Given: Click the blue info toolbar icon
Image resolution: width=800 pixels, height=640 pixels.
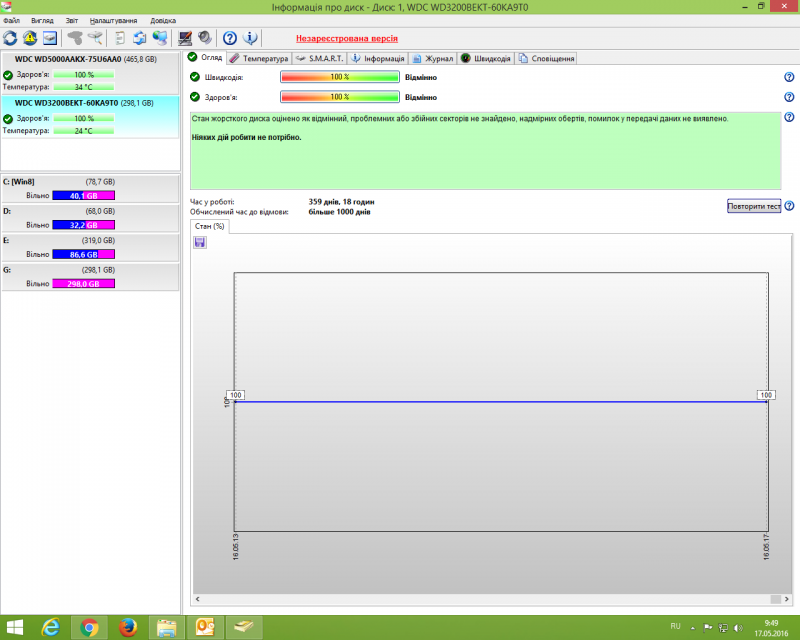Looking at the screenshot, I should 250,38.
